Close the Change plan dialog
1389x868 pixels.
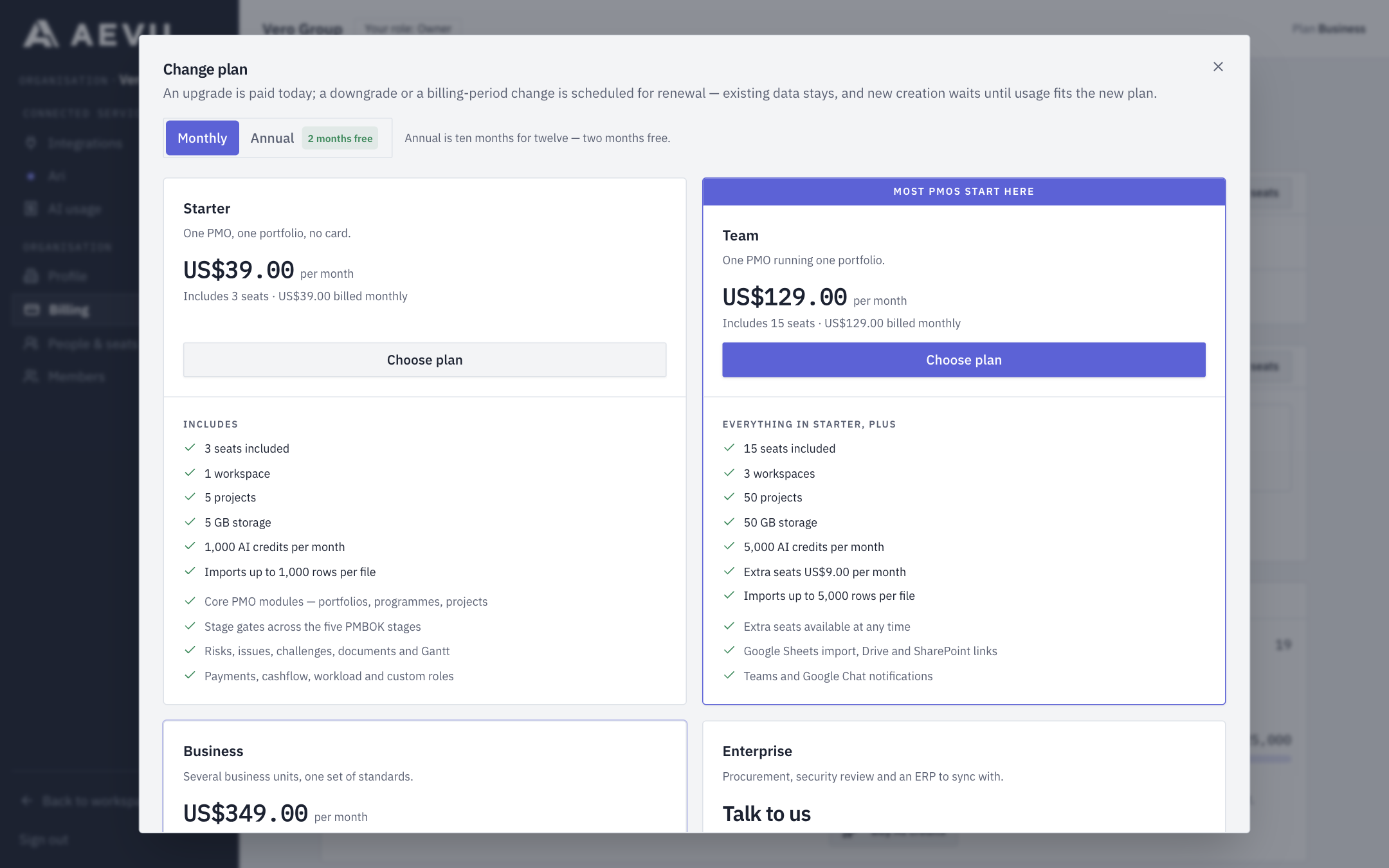(1217, 67)
